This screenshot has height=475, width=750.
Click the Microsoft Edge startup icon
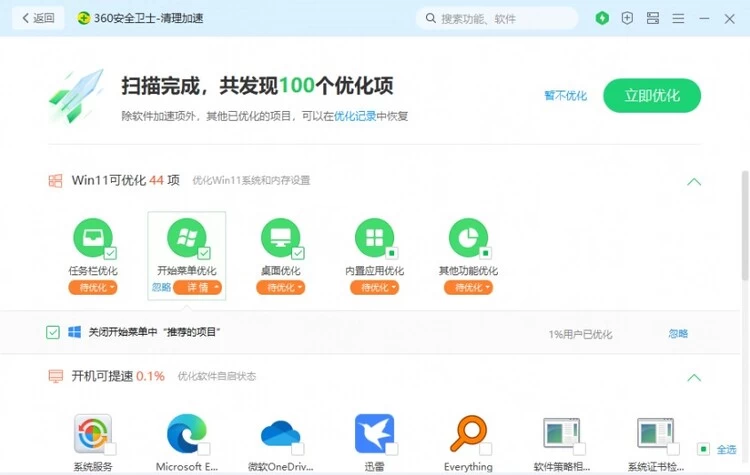[x=186, y=433]
